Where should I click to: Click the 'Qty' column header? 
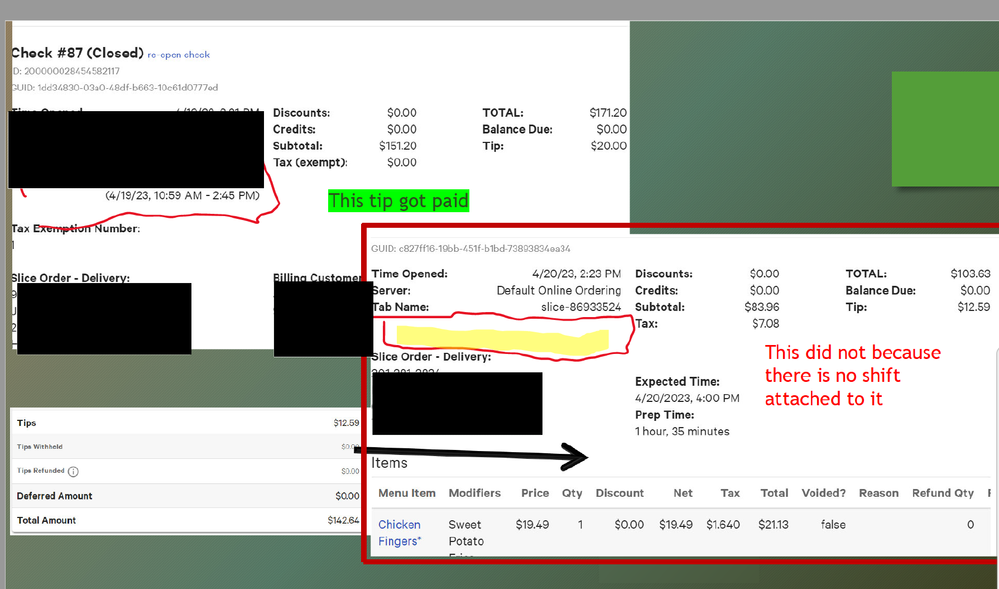[571, 493]
